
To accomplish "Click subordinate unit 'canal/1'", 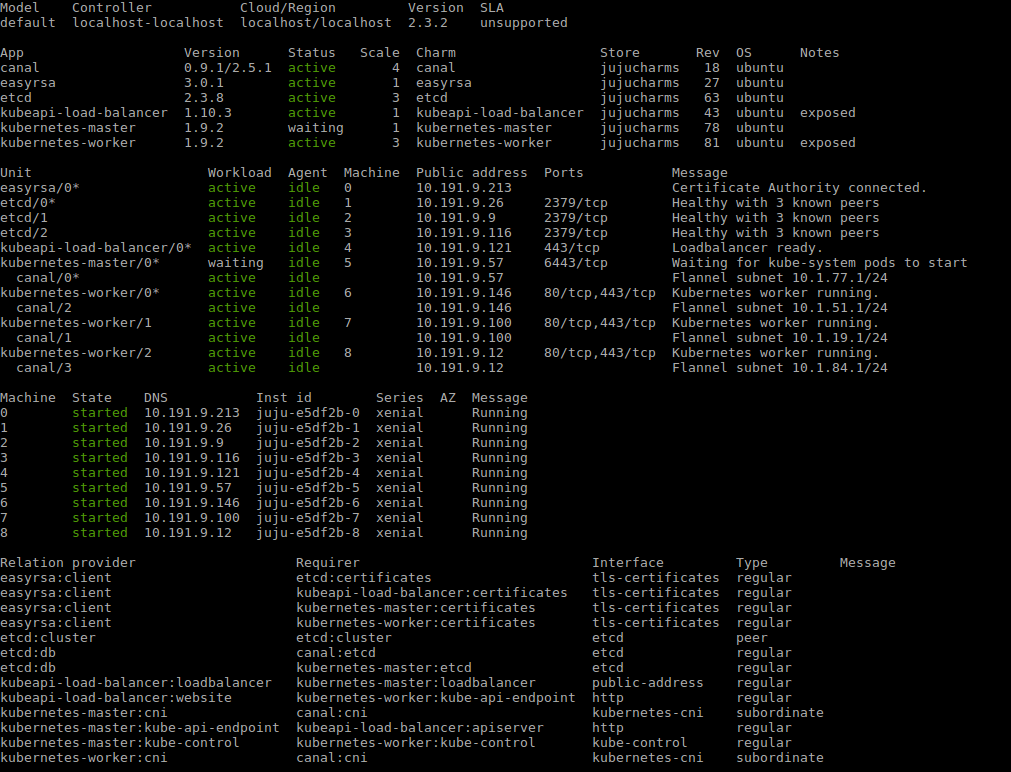I will click(44, 337).
